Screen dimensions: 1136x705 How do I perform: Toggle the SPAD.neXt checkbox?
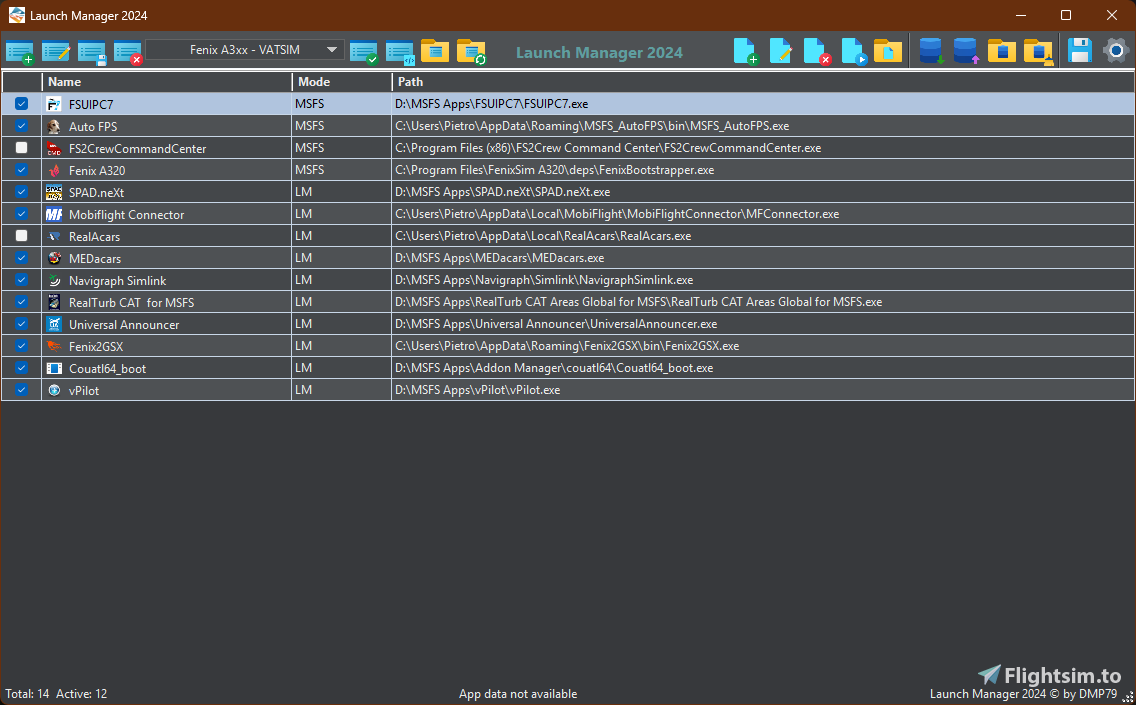tap(22, 191)
